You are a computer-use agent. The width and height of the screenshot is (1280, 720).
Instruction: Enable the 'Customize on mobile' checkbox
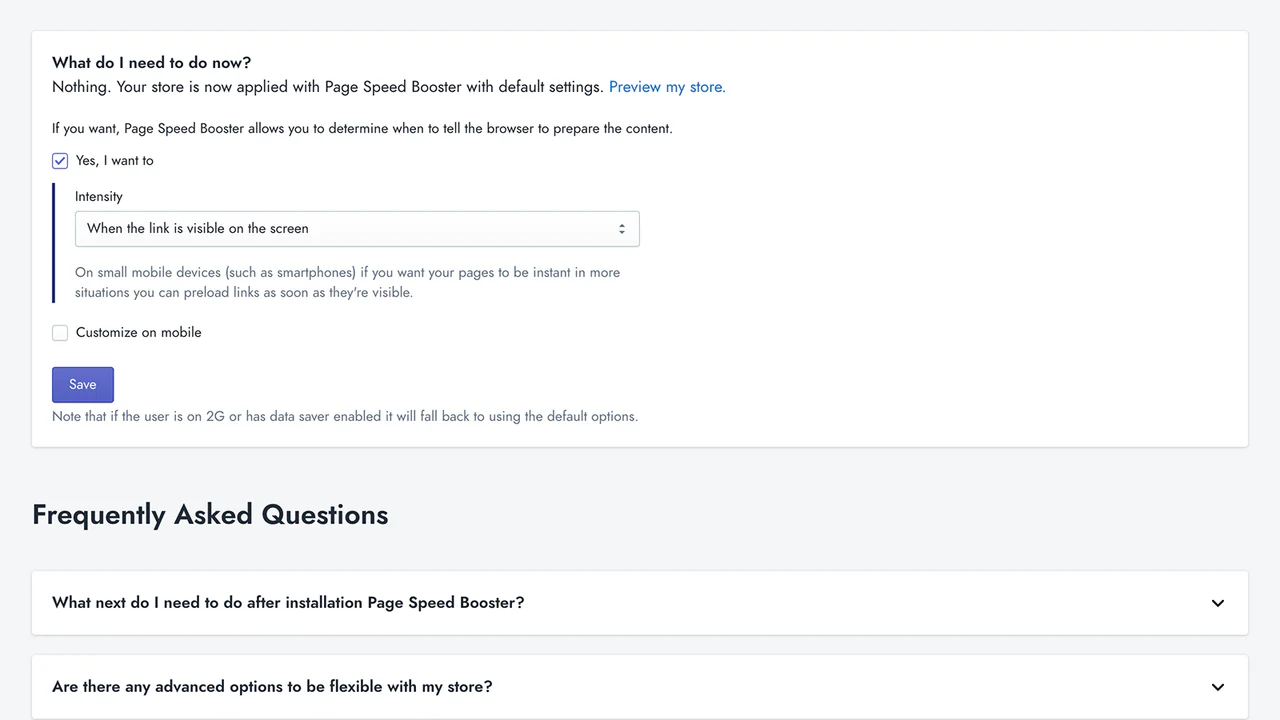(x=60, y=333)
